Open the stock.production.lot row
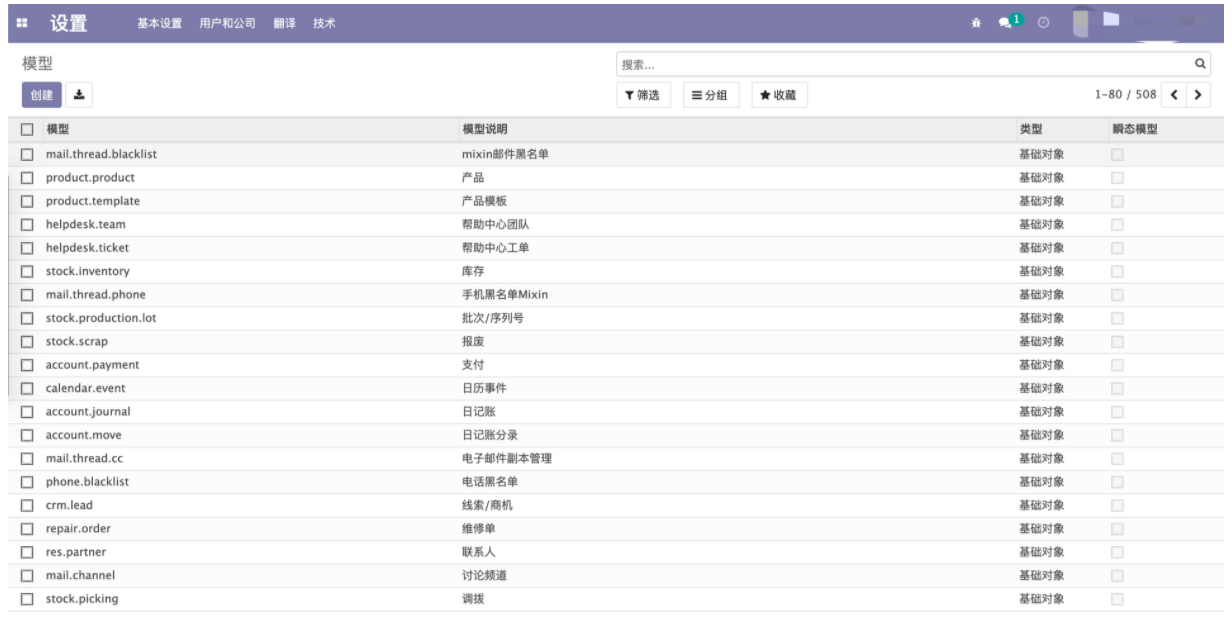Viewport: 1232px width, 624px height. (x=615, y=318)
